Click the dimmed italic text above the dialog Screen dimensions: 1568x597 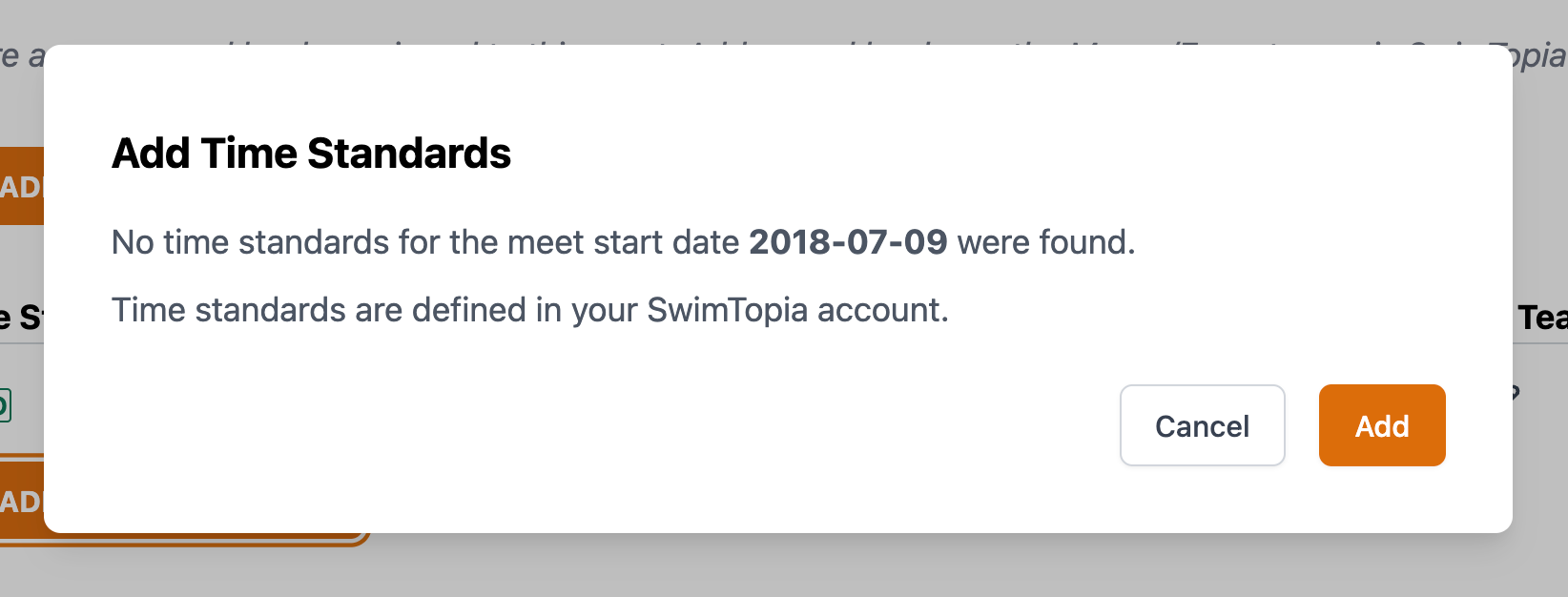[21, 55]
